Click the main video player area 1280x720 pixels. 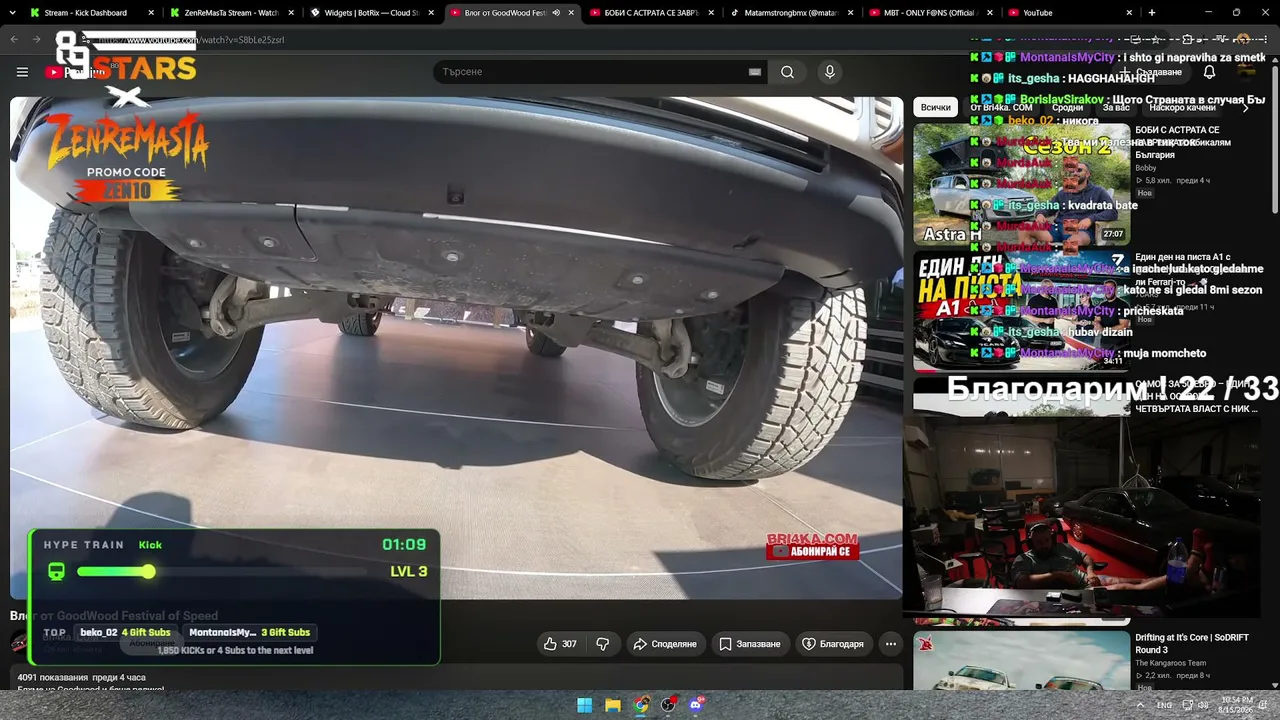pyautogui.click(x=456, y=348)
